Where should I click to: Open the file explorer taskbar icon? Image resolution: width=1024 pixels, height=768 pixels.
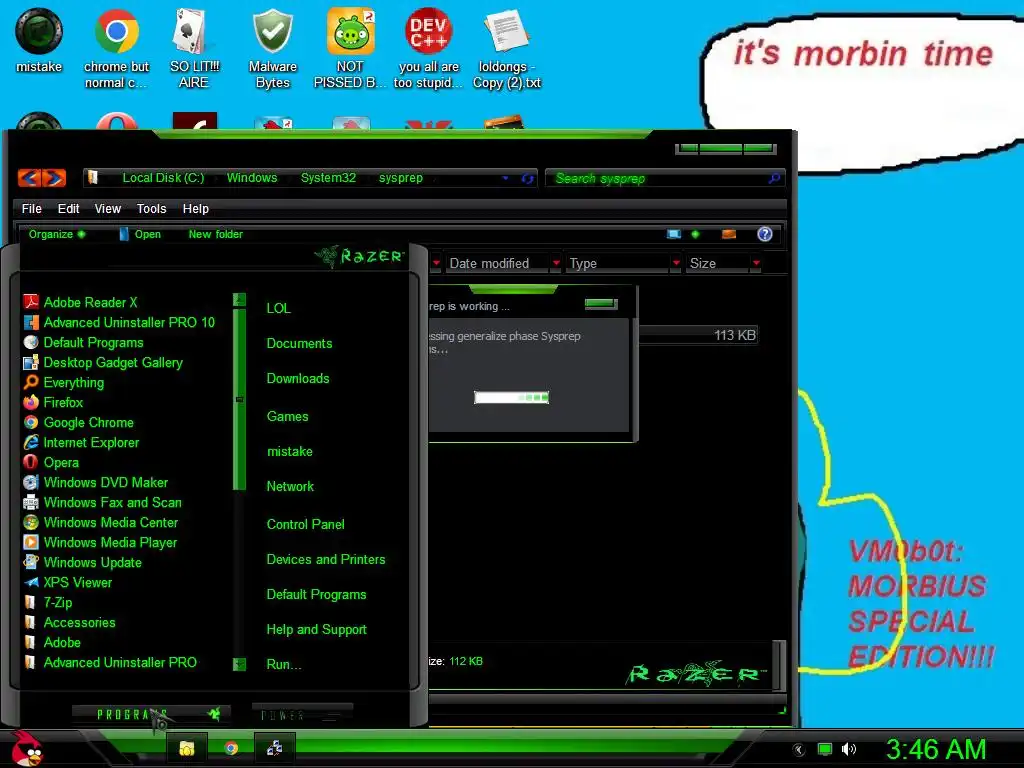click(187, 748)
